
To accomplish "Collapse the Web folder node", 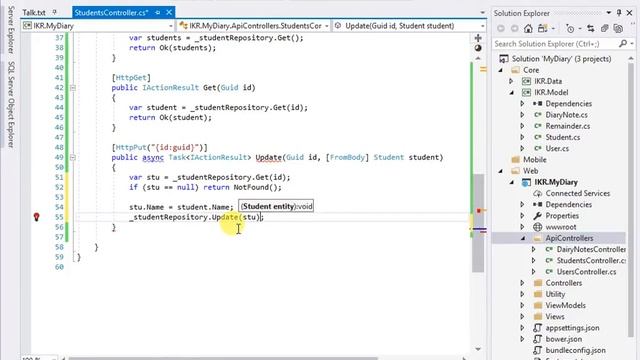I will coord(501,171).
